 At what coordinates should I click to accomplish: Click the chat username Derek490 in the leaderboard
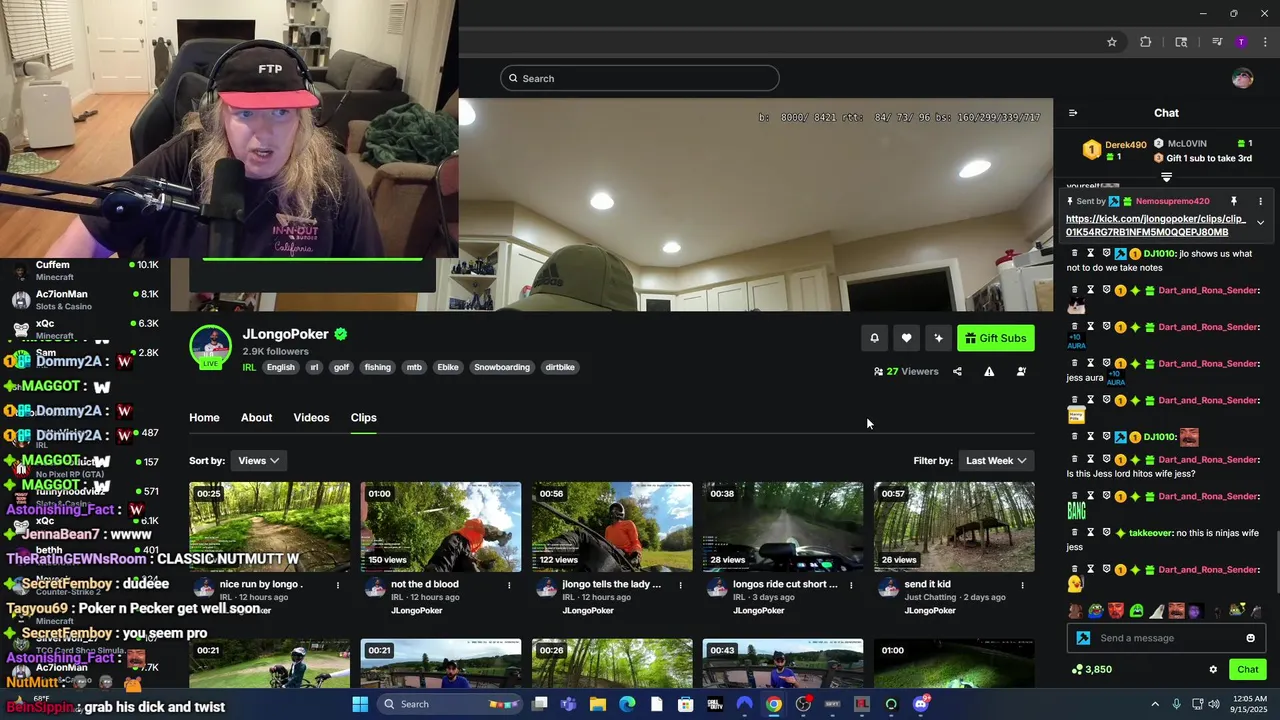pyautogui.click(x=1126, y=145)
